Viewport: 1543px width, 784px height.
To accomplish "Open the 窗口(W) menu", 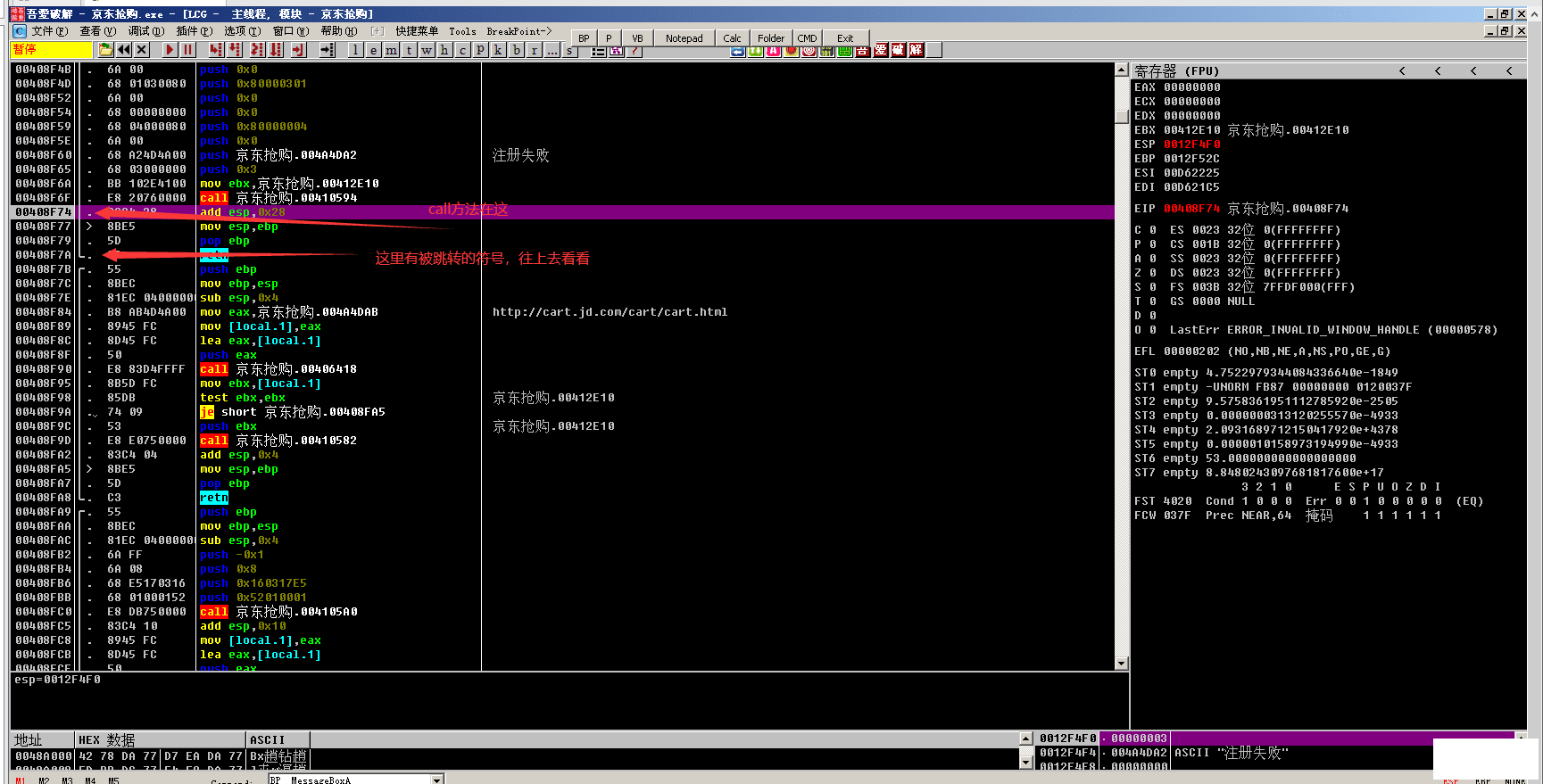I will coord(290,31).
